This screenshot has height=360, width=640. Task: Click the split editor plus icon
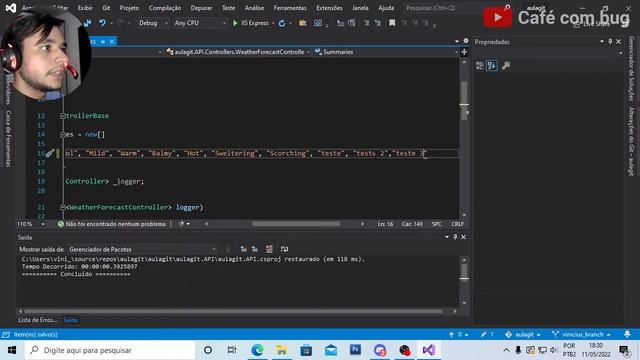[x=464, y=52]
